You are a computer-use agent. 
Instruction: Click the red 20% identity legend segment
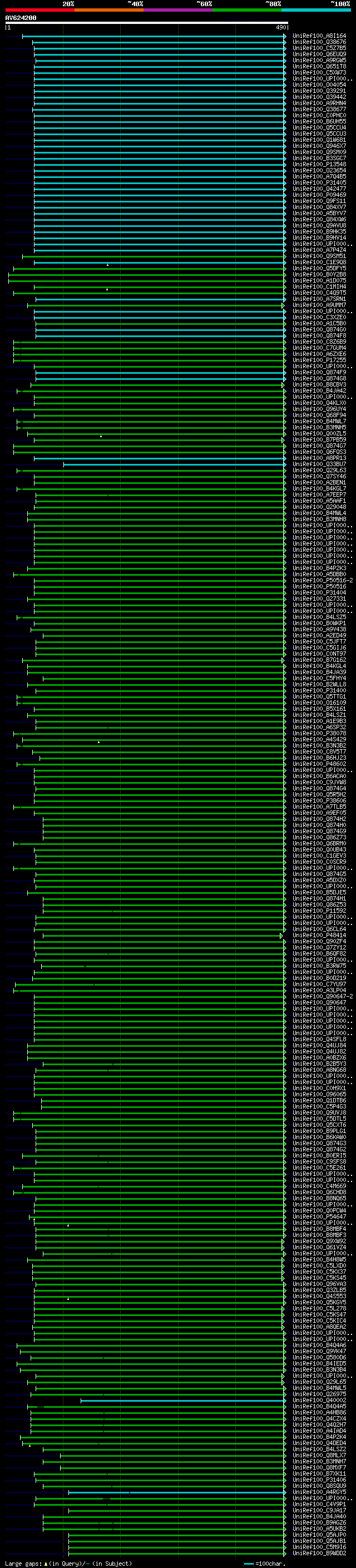39,11
